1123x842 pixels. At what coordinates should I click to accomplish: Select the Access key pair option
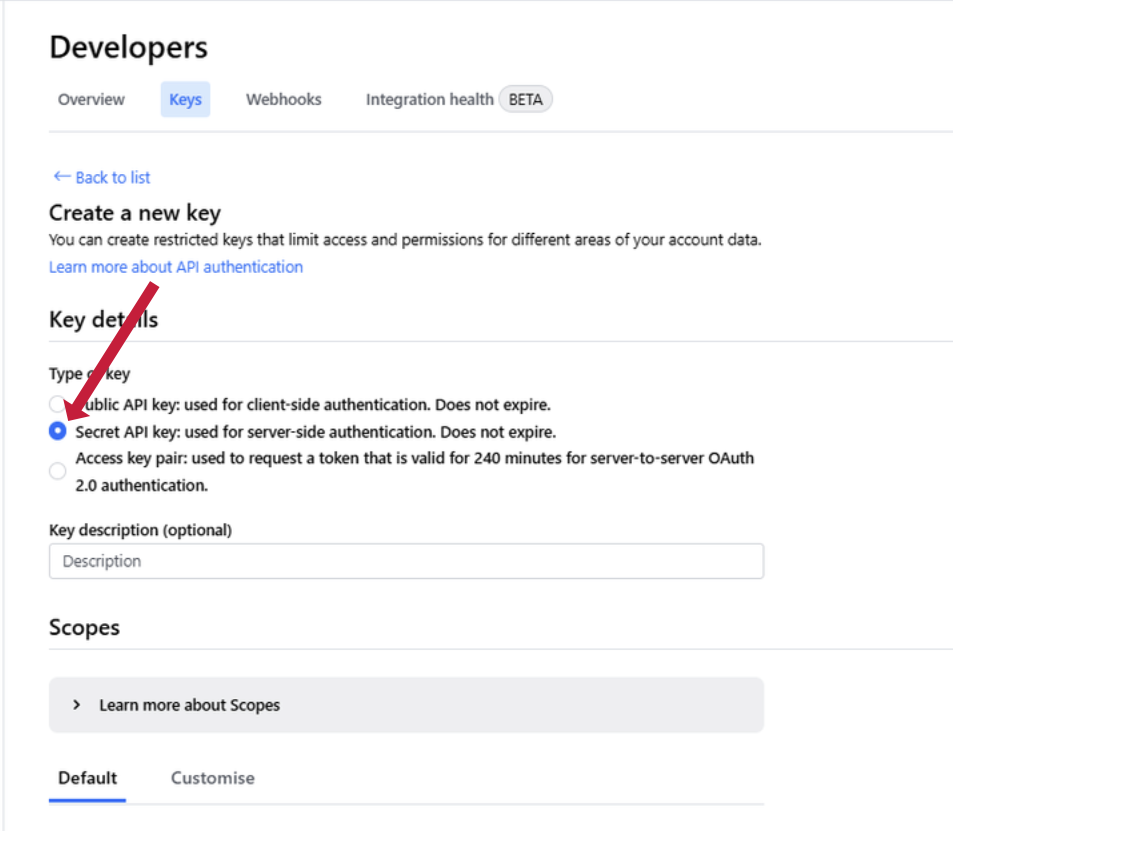(x=57, y=470)
